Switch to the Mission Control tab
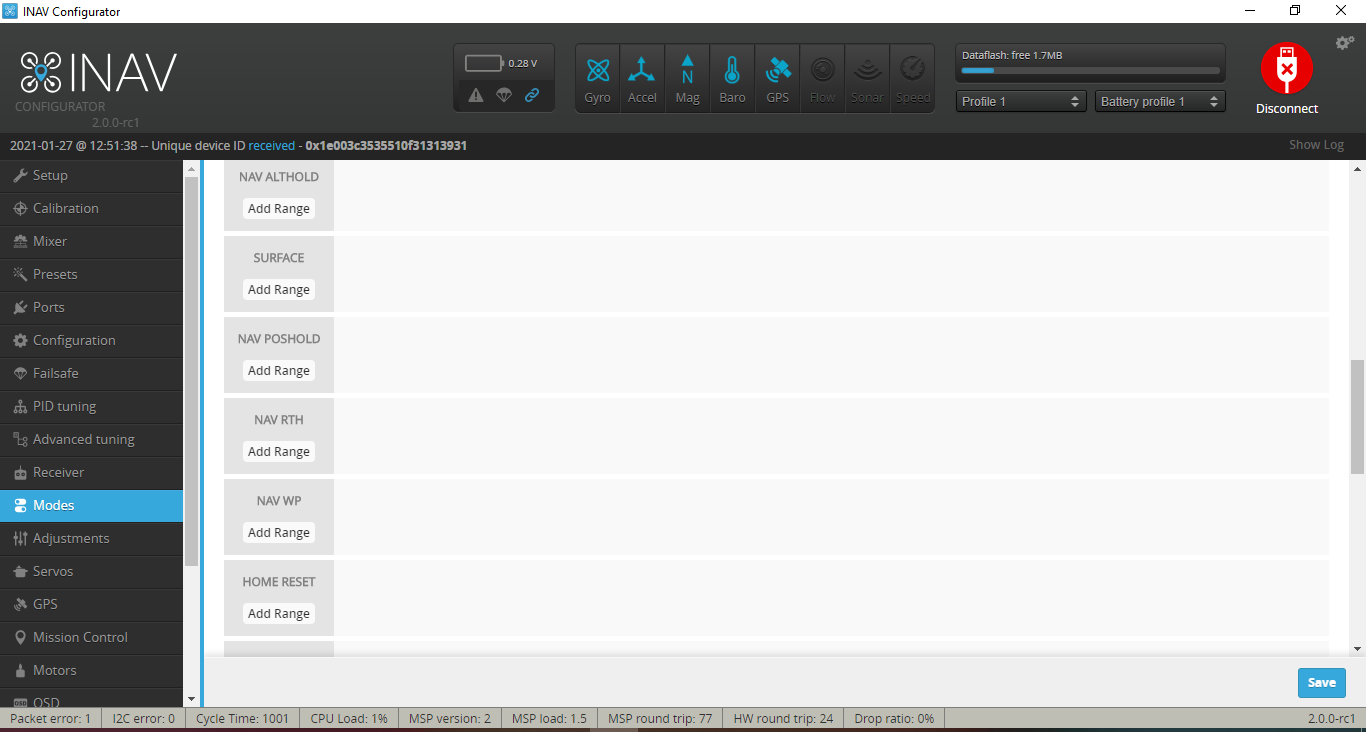The width and height of the screenshot is (1366, 732). tap(79, 637)
